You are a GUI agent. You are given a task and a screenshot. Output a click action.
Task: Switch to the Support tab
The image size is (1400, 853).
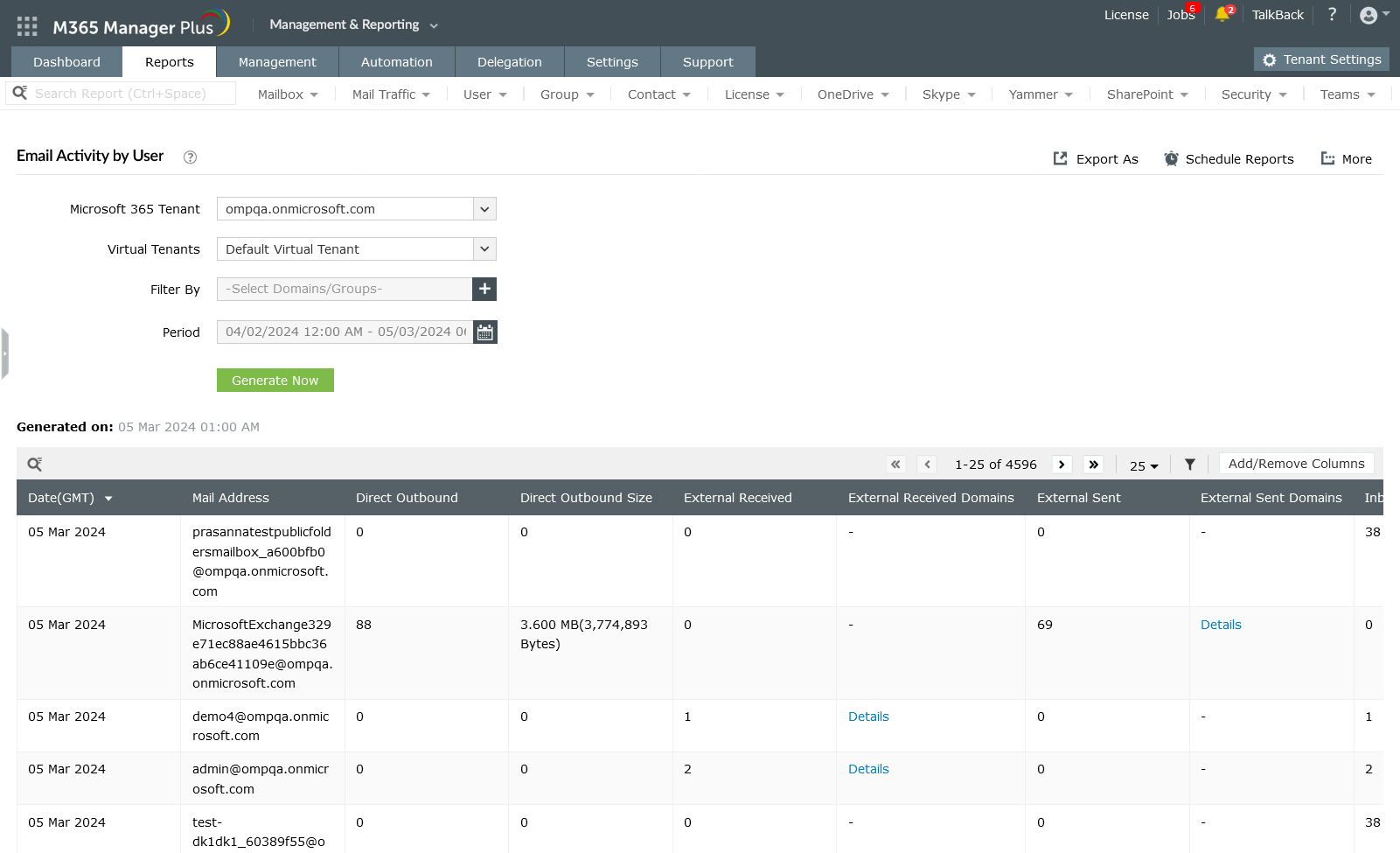click(x=708, y=62)
